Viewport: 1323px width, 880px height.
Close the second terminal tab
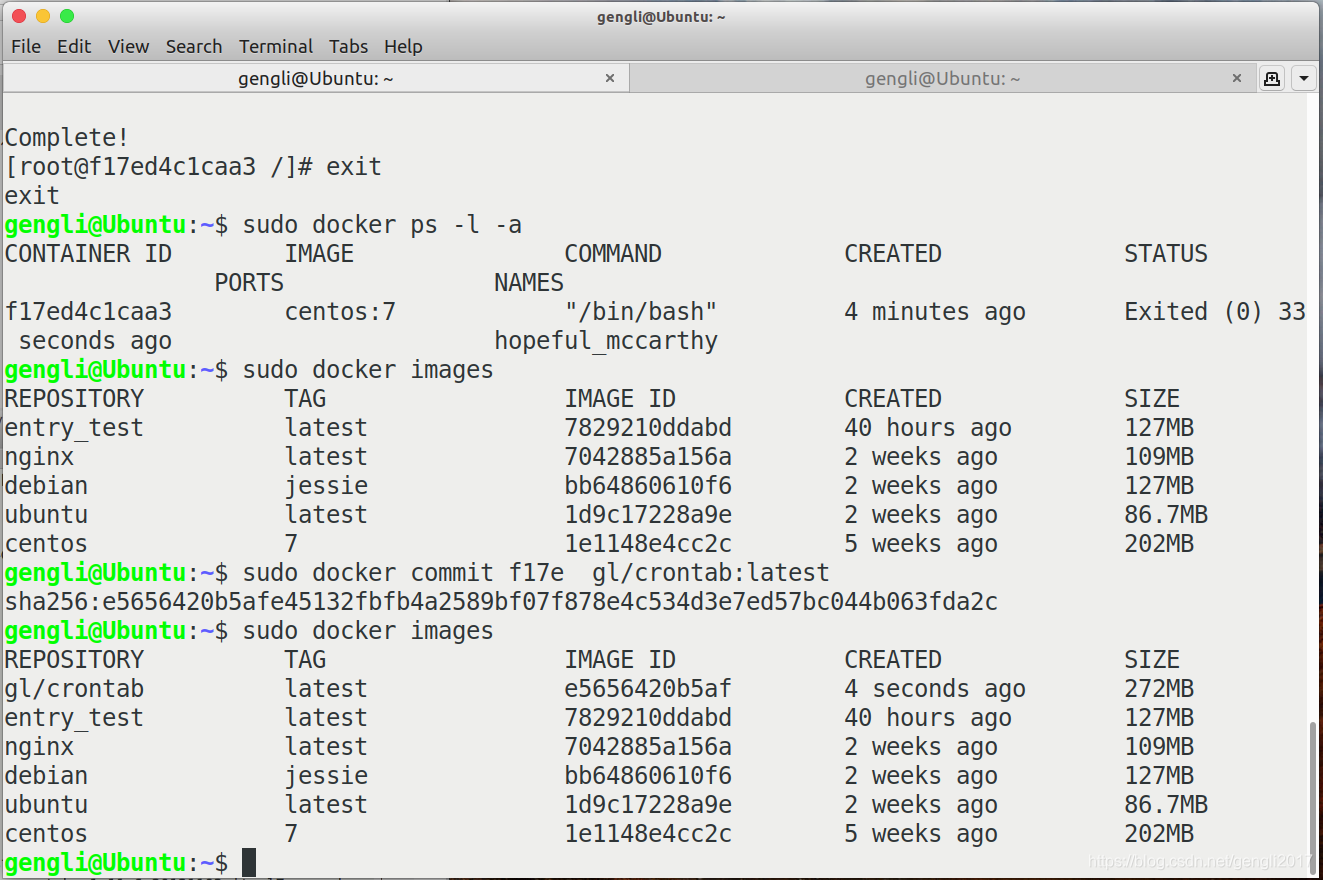1237,78
